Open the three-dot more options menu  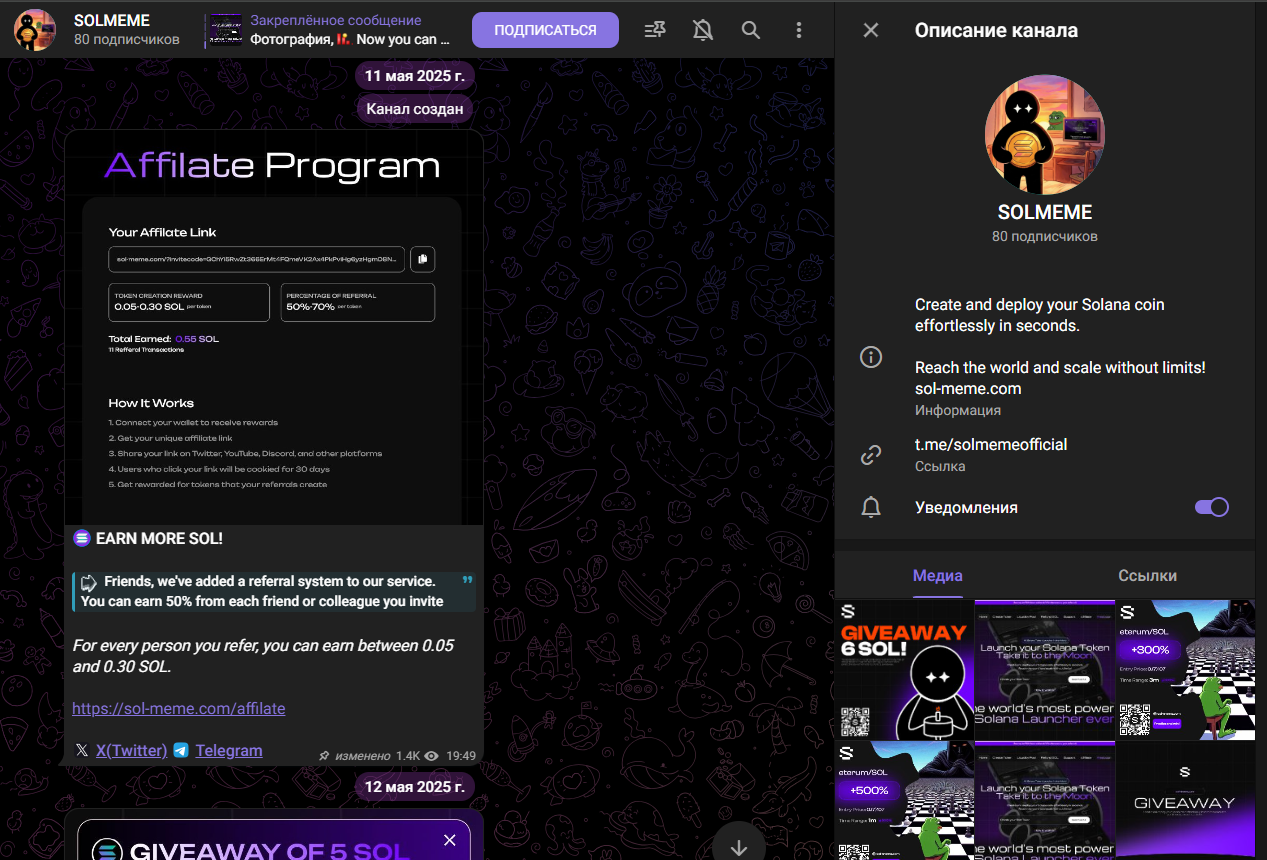pos(799,30)
